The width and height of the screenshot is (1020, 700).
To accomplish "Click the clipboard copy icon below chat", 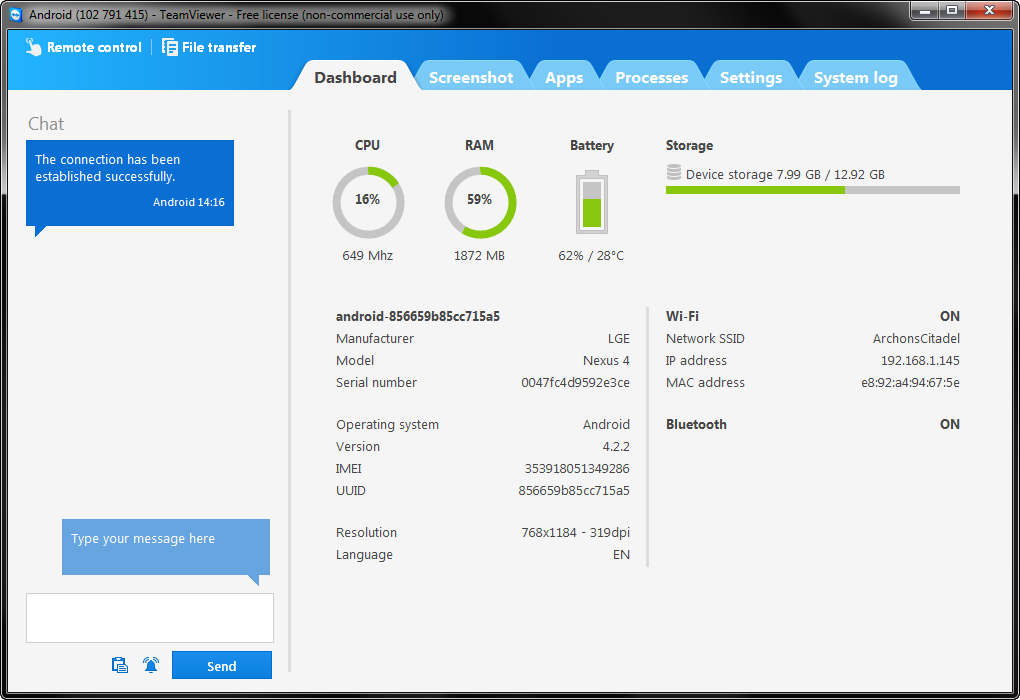I will tap(119, 664).
